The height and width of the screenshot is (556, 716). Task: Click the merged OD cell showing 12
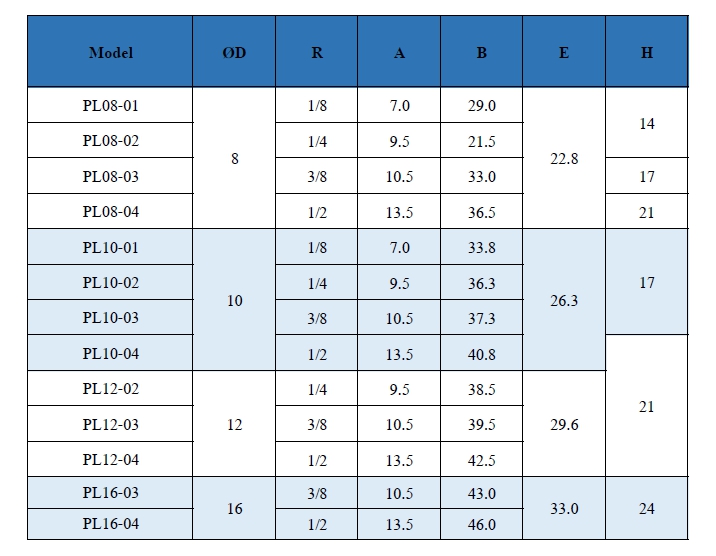(234, 425)
